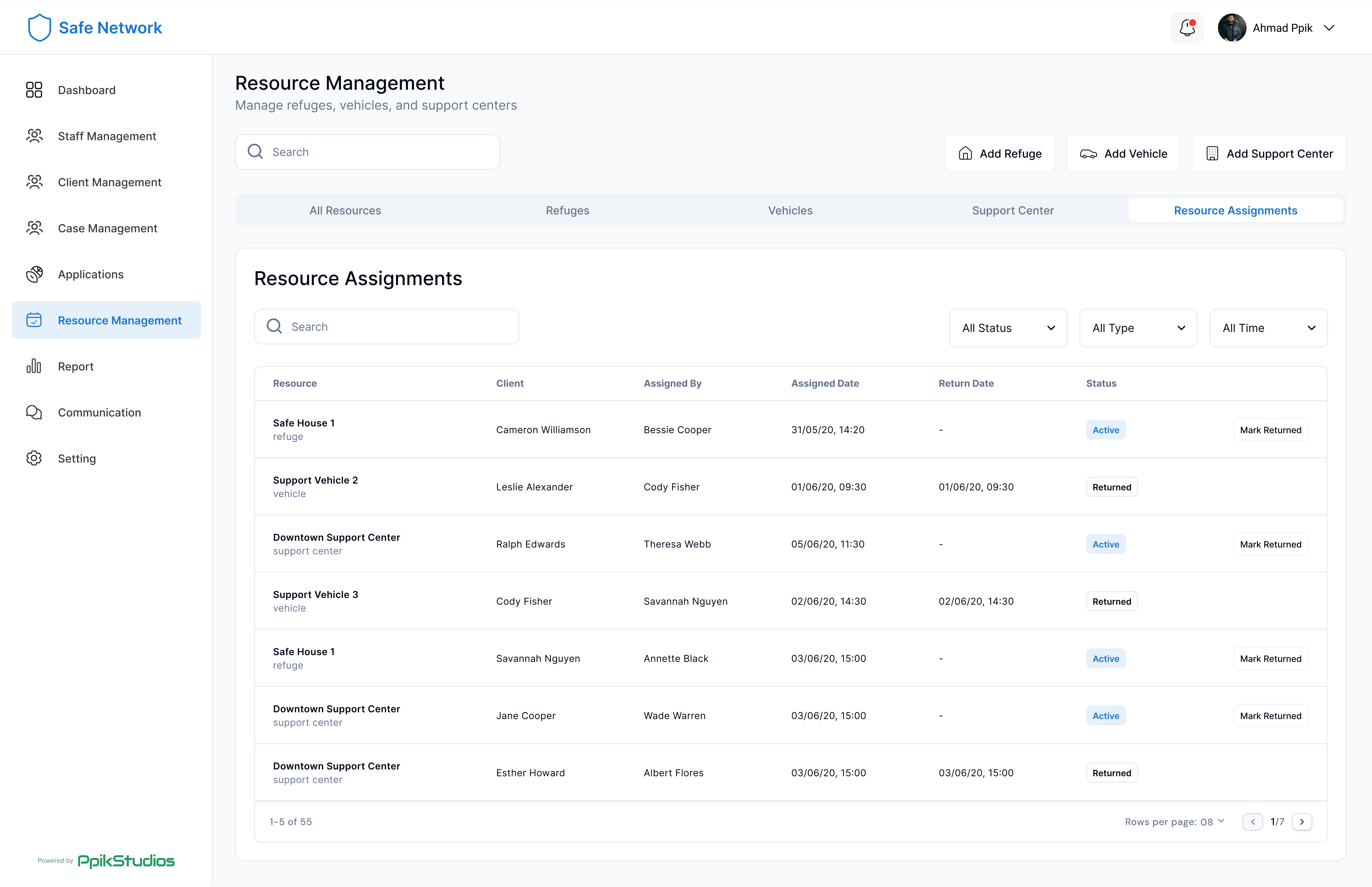Viewport: 1372px width, 887px height.
Task: Click Ahmad Ppik's profile avatar
Action: [x=1232, y=28]
